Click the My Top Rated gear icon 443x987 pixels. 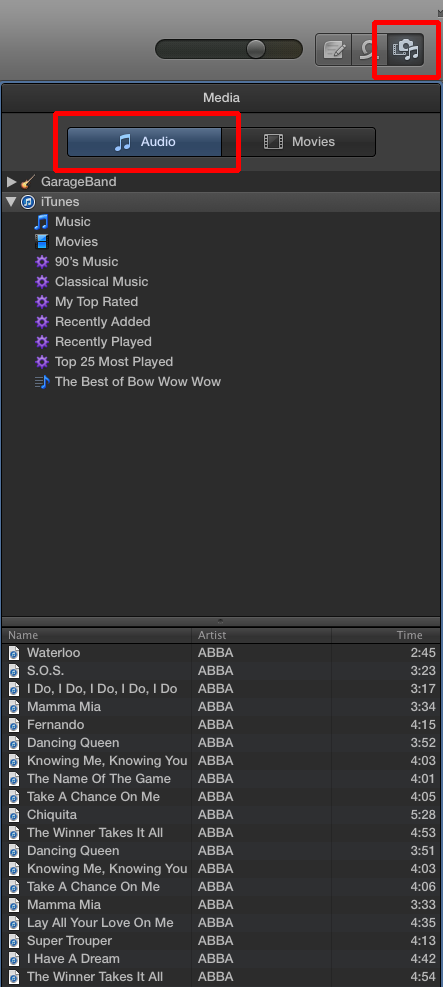click(42, 302)
